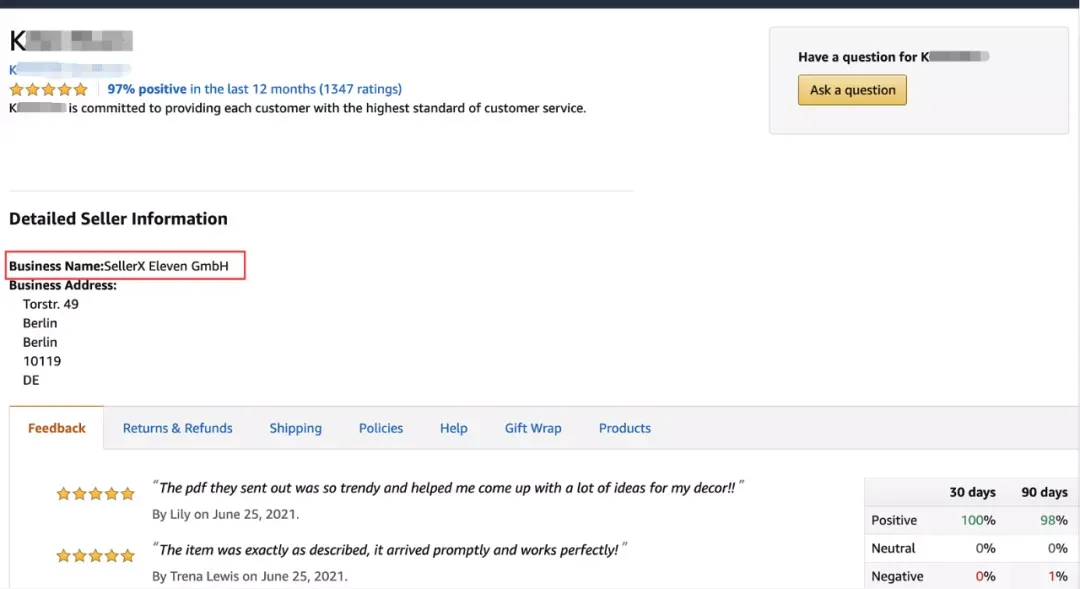Viewport: 1080px width, 589px height.
Task: Switch to the Returns & Refunds tab
Action: pos(178,428)
